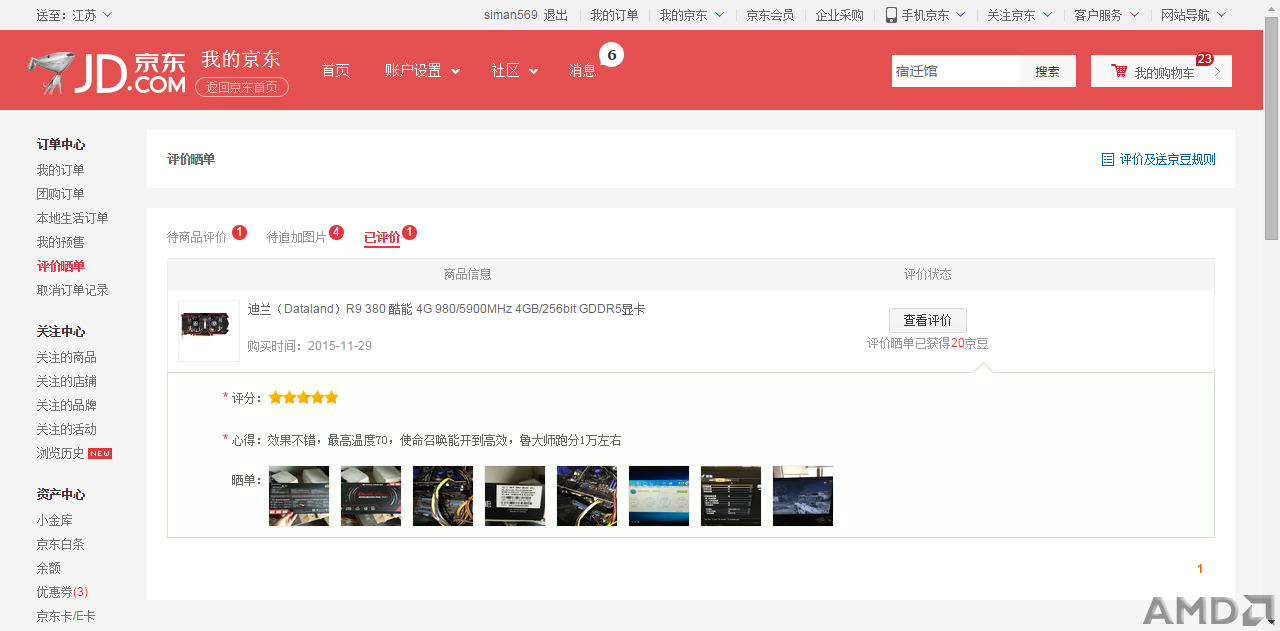Select the 已评价 tab
Image resolution: width=1280 pixels, height=631 pixels.
coord(382,237)
